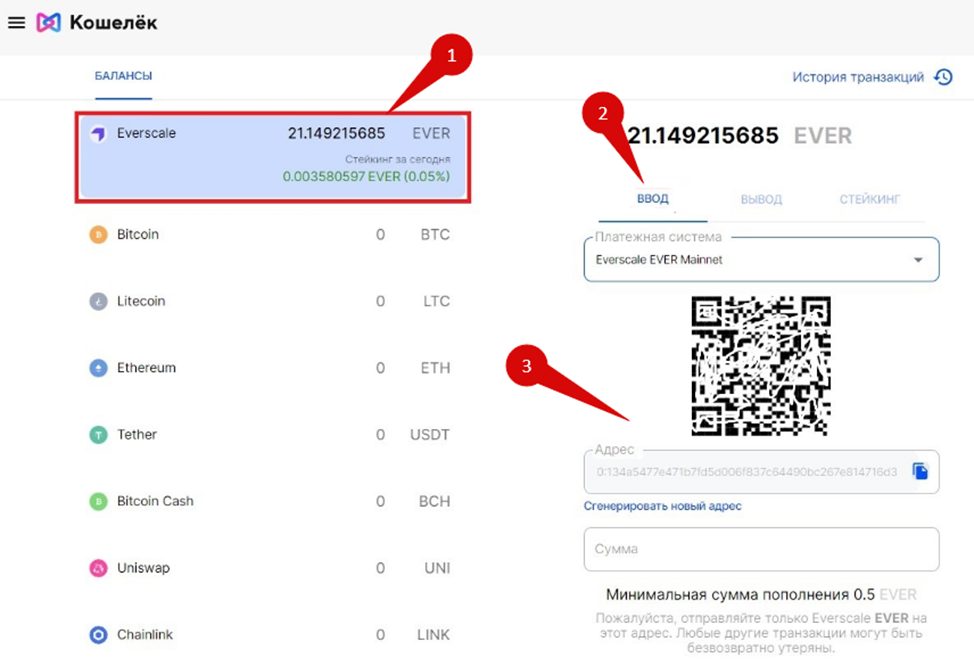Screen dimensions: 974x666
Task: Click the USDT ticker label
Action: pyautogui.click(x=430, y=435)
